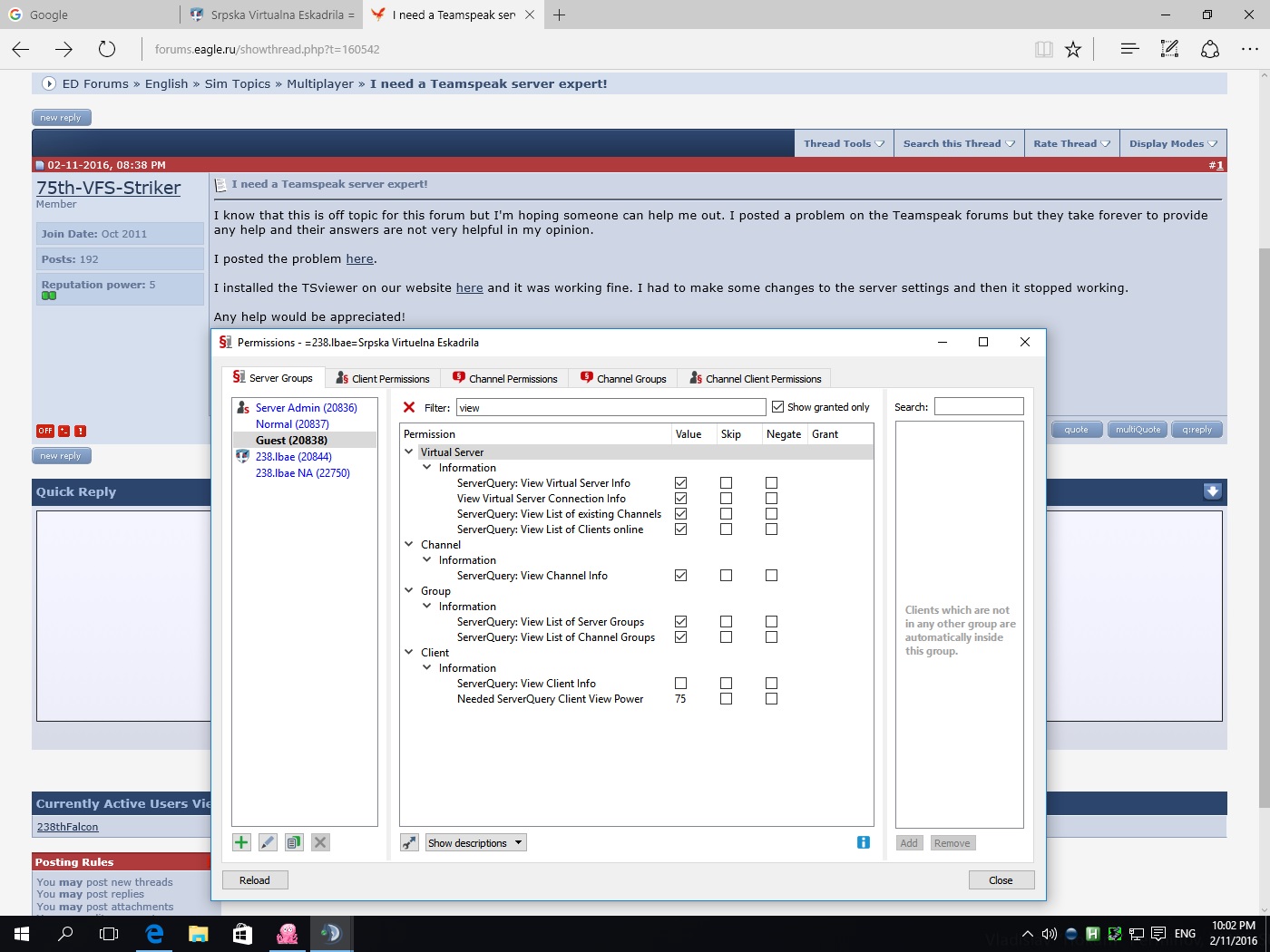Click the Reload button
Viewport: 1270px width, 952px height.
coord(255,880)
